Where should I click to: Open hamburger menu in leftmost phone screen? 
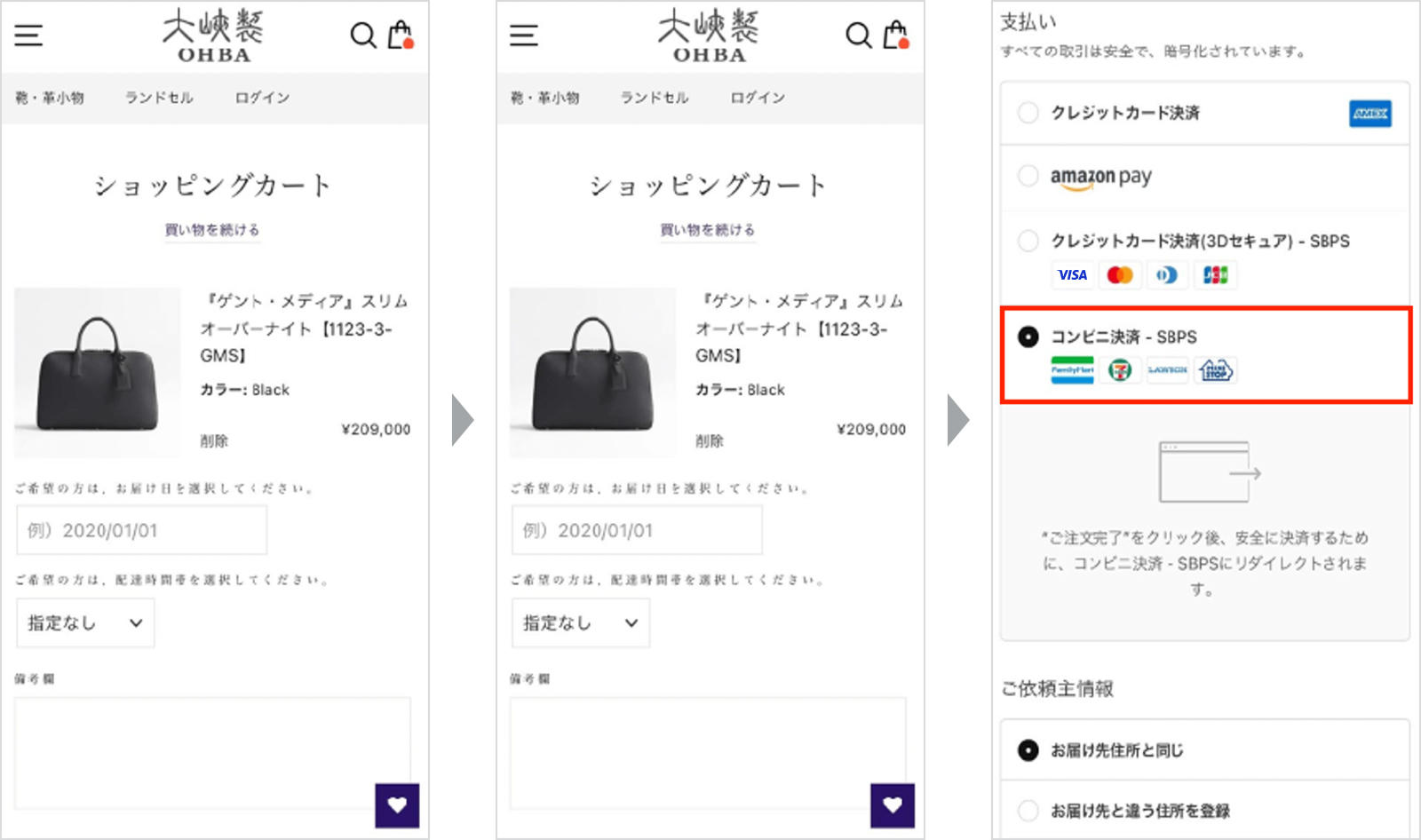click(x=28, y=36)
